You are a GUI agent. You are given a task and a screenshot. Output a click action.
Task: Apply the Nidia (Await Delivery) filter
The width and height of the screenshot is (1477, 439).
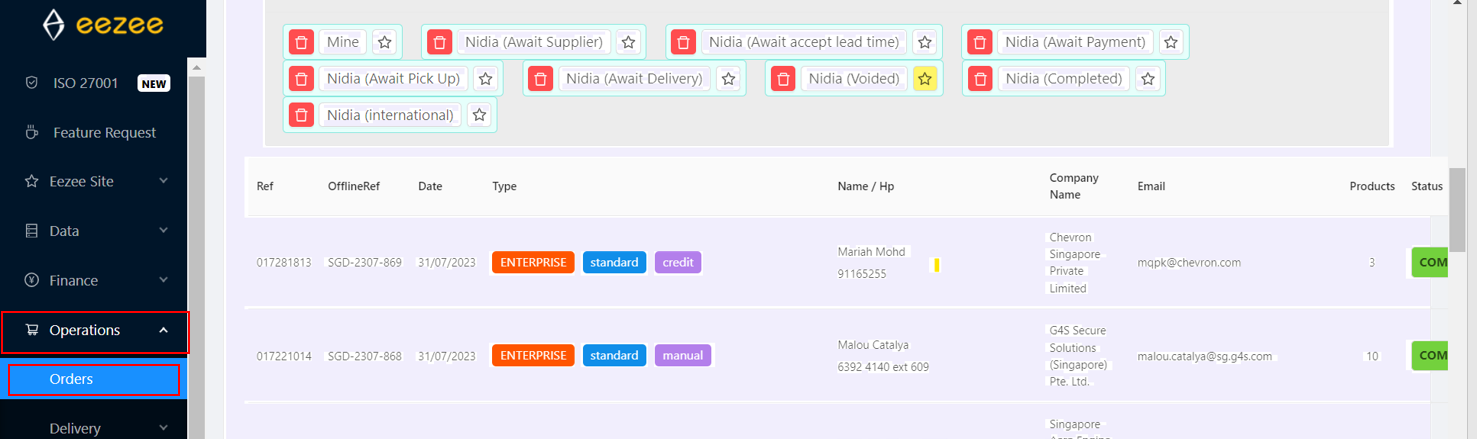[x=634, y=78]
